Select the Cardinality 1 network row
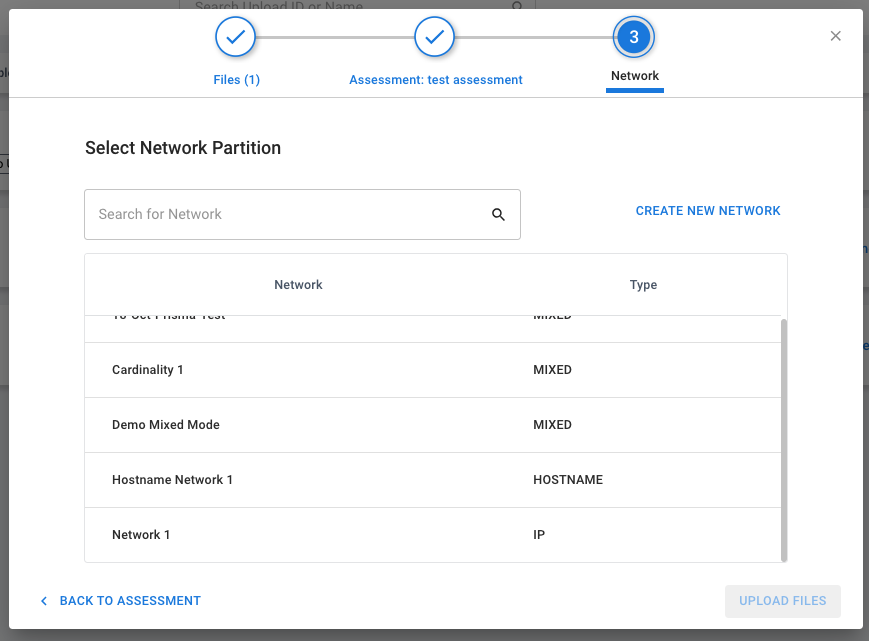 [x=298, y=369]
